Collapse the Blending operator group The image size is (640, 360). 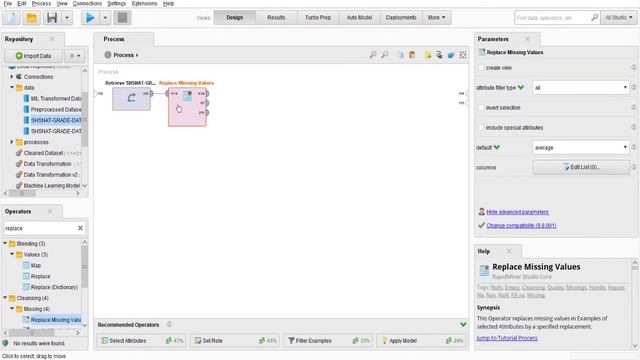(5, 243)
